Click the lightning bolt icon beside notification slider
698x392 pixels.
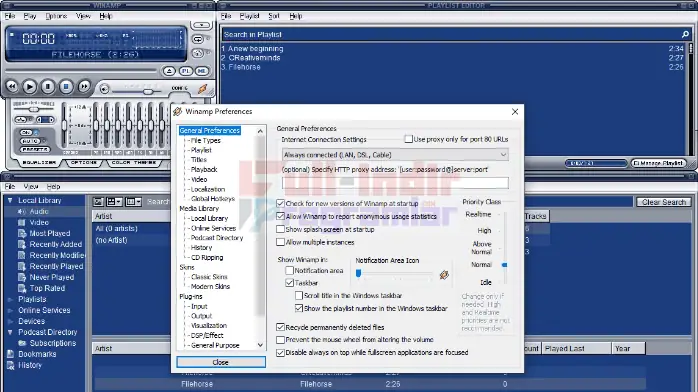point(444,275)
